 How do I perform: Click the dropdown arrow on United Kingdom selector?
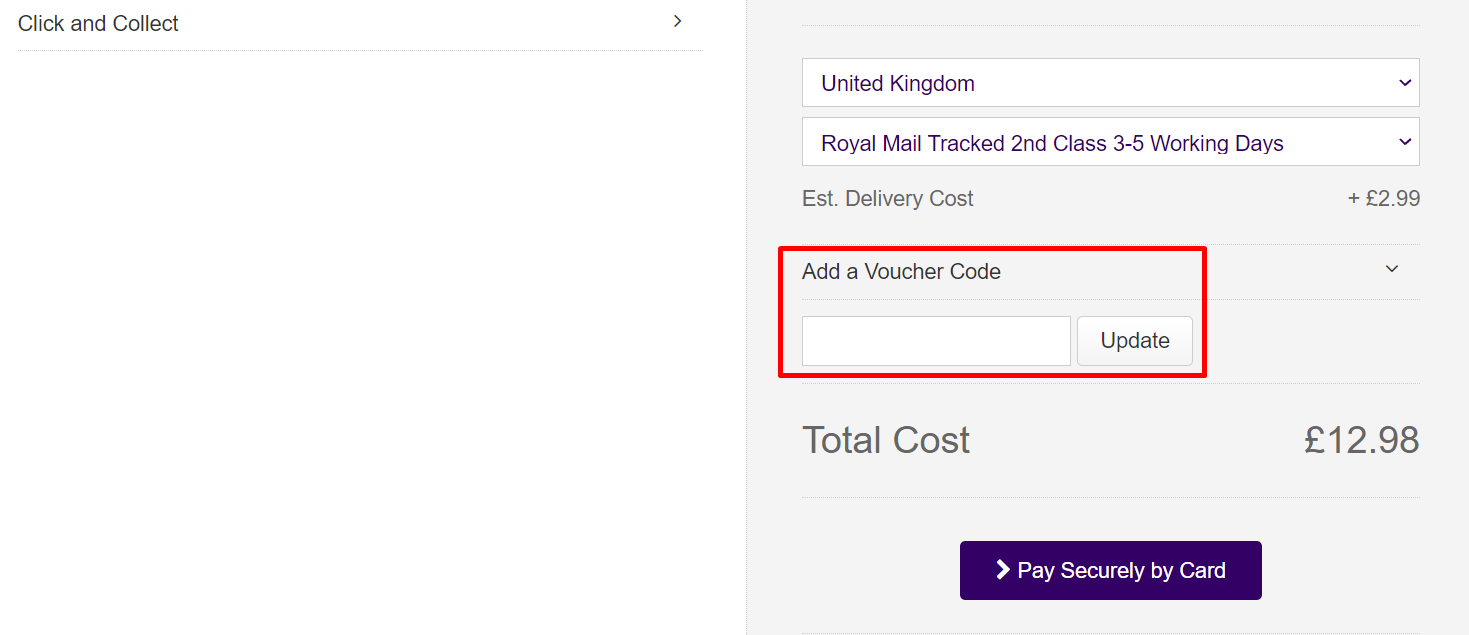1406,82
